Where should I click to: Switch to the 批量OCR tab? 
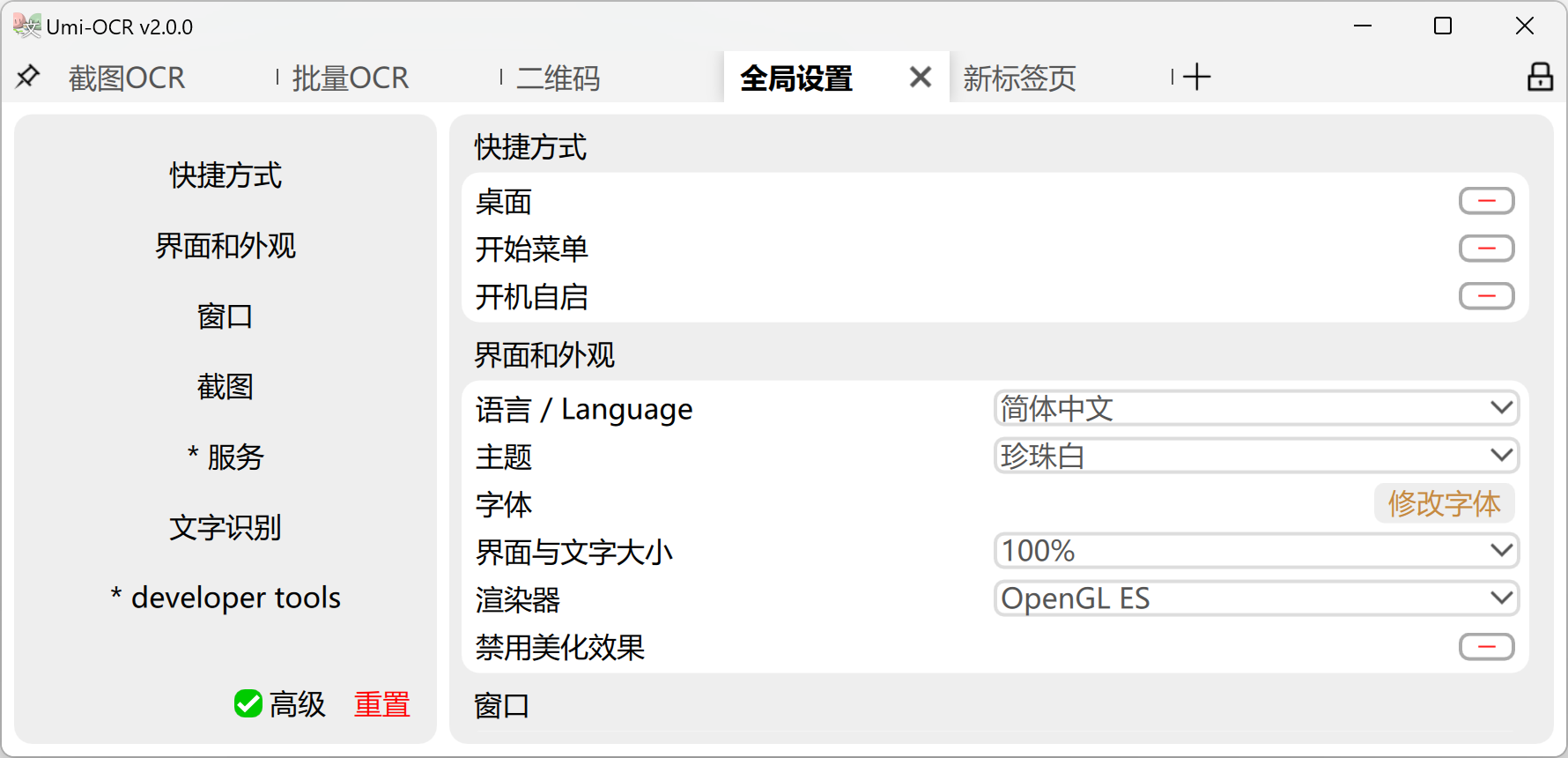point(351,78)
